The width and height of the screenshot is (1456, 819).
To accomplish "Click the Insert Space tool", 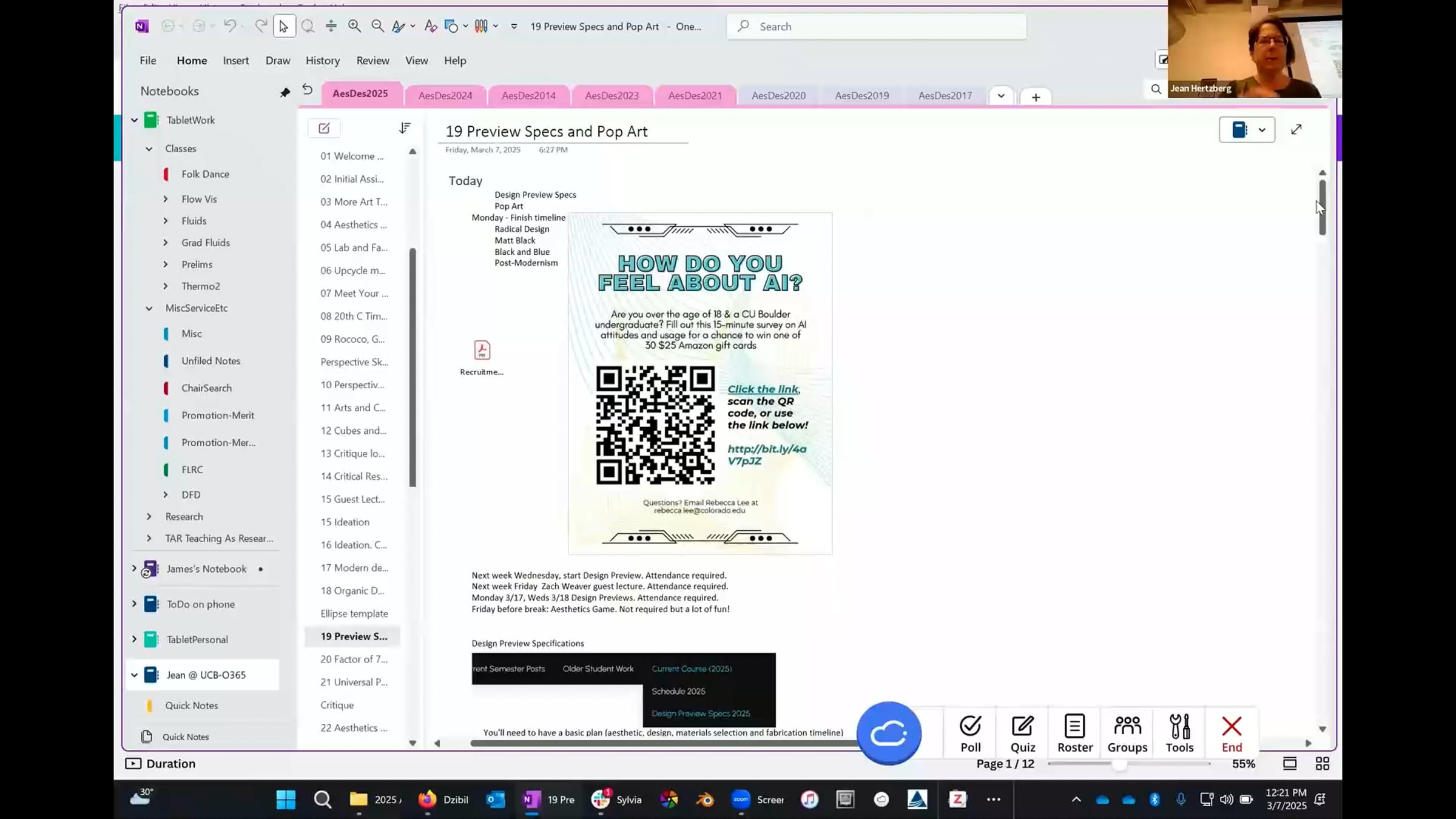I will 331,26.
